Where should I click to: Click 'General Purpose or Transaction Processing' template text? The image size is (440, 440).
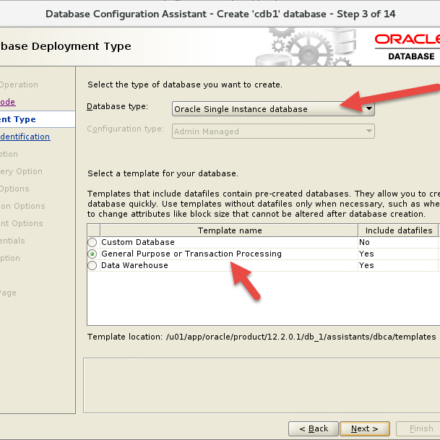click(191, 254)
